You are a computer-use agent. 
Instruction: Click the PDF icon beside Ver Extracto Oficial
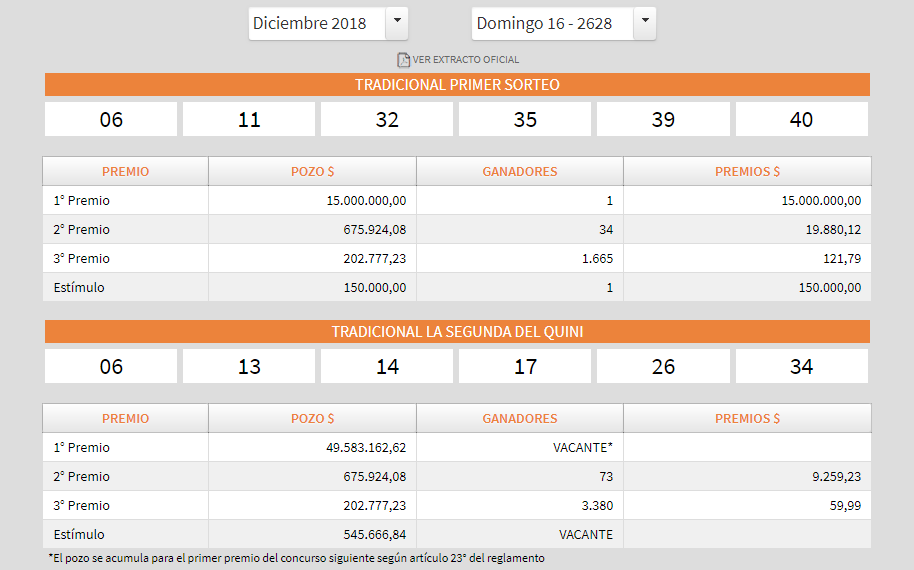tap(403, 59)
